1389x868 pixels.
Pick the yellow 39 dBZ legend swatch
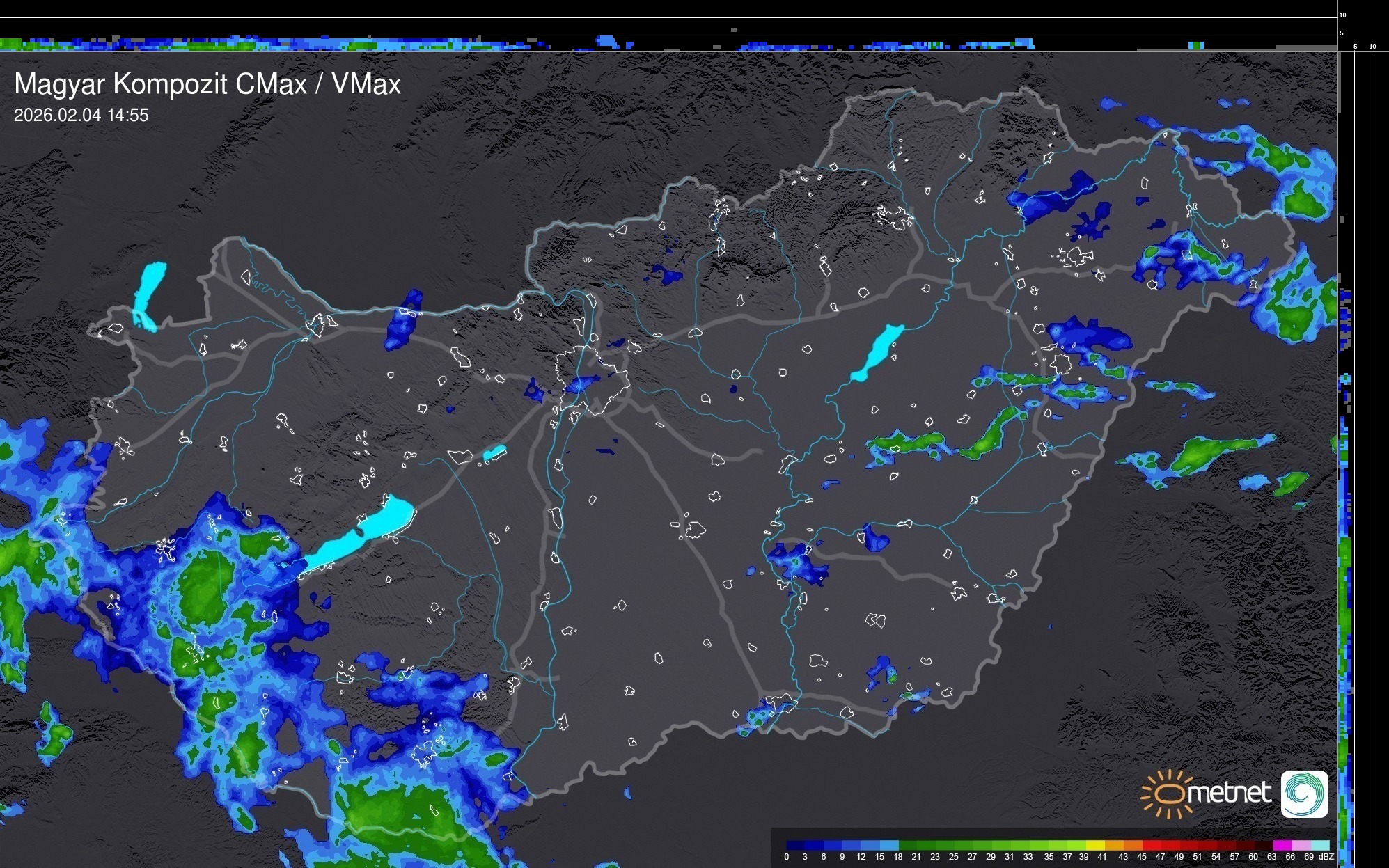(1094, 845)
